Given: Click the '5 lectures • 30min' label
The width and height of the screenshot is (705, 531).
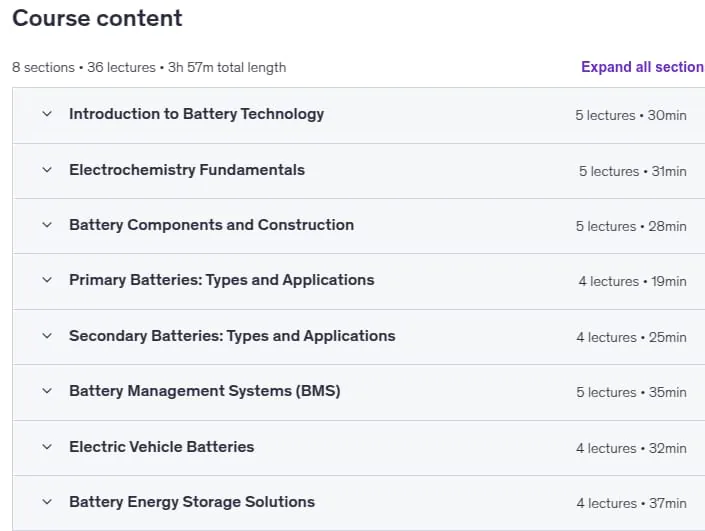Looking at the screenshot, I should pyautogui.click(x=631, y=116).
